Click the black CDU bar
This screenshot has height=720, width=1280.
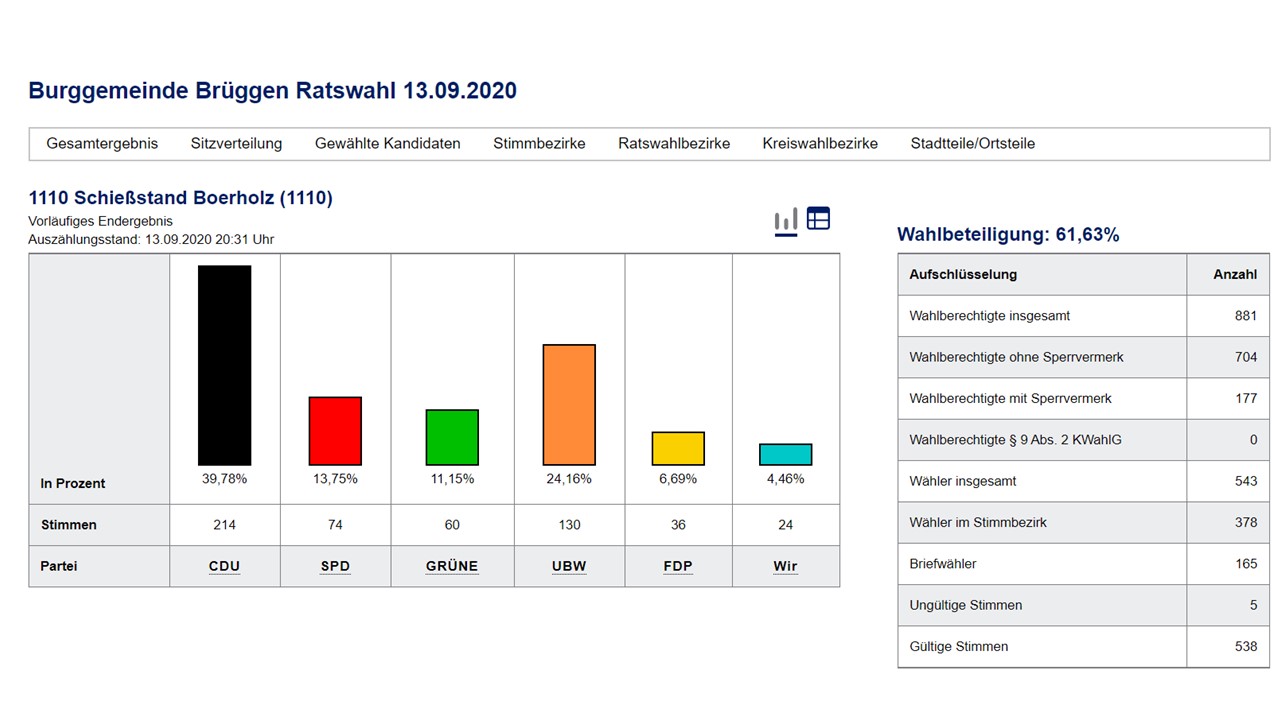(x=225, y=365)
